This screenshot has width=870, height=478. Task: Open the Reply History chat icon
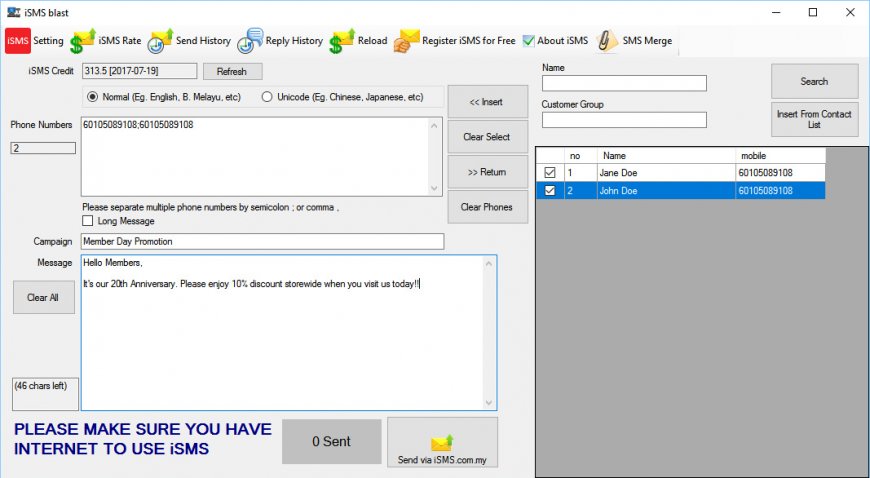[250, 41]
